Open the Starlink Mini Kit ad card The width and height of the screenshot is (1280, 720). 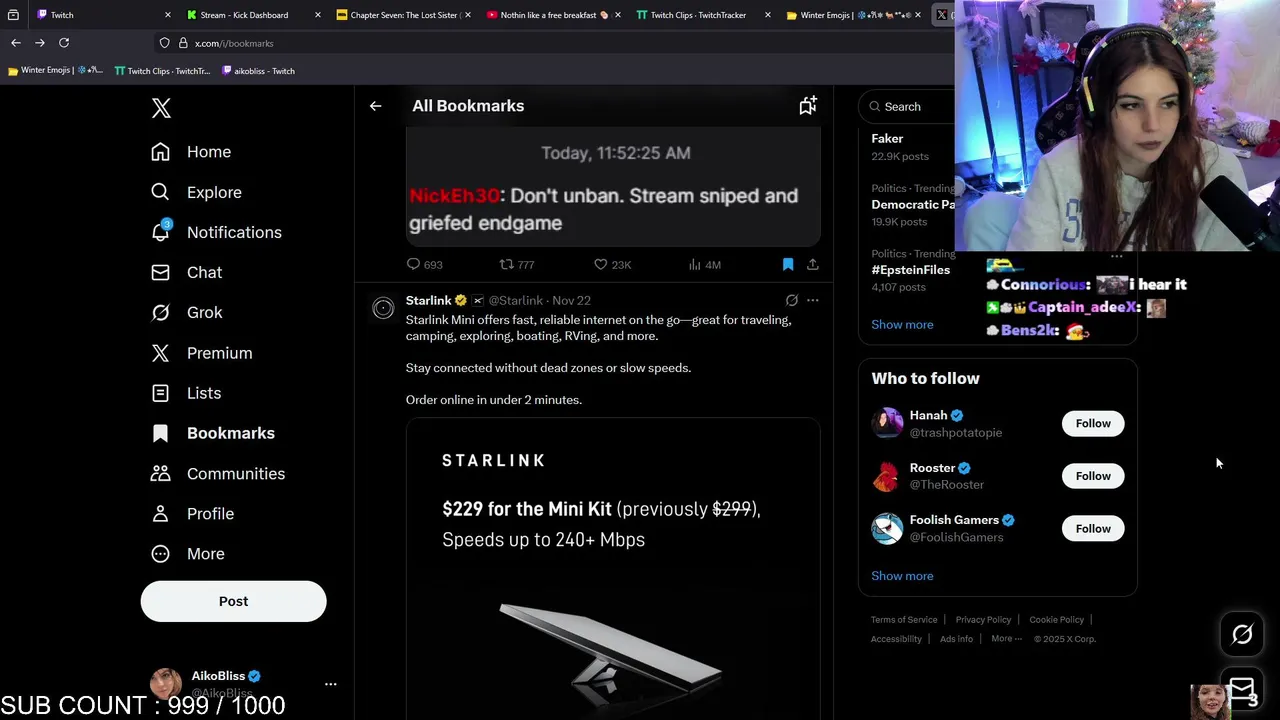[613, 568]
